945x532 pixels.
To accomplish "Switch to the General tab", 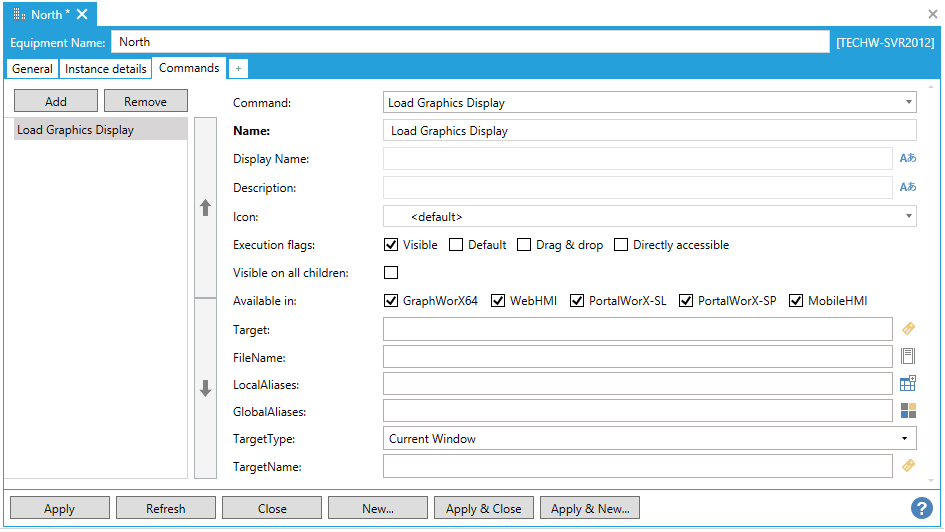I will [x=33, y=69].
